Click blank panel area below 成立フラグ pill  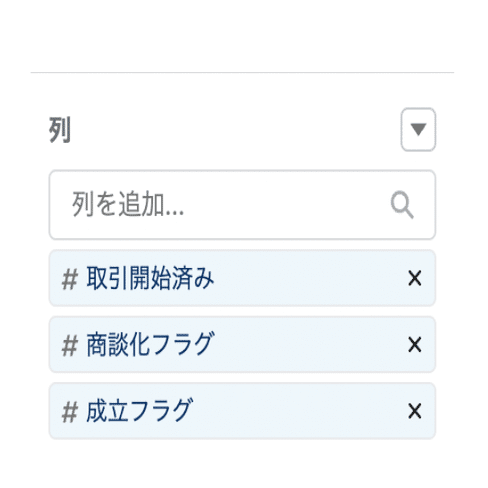tap(242, 463)
